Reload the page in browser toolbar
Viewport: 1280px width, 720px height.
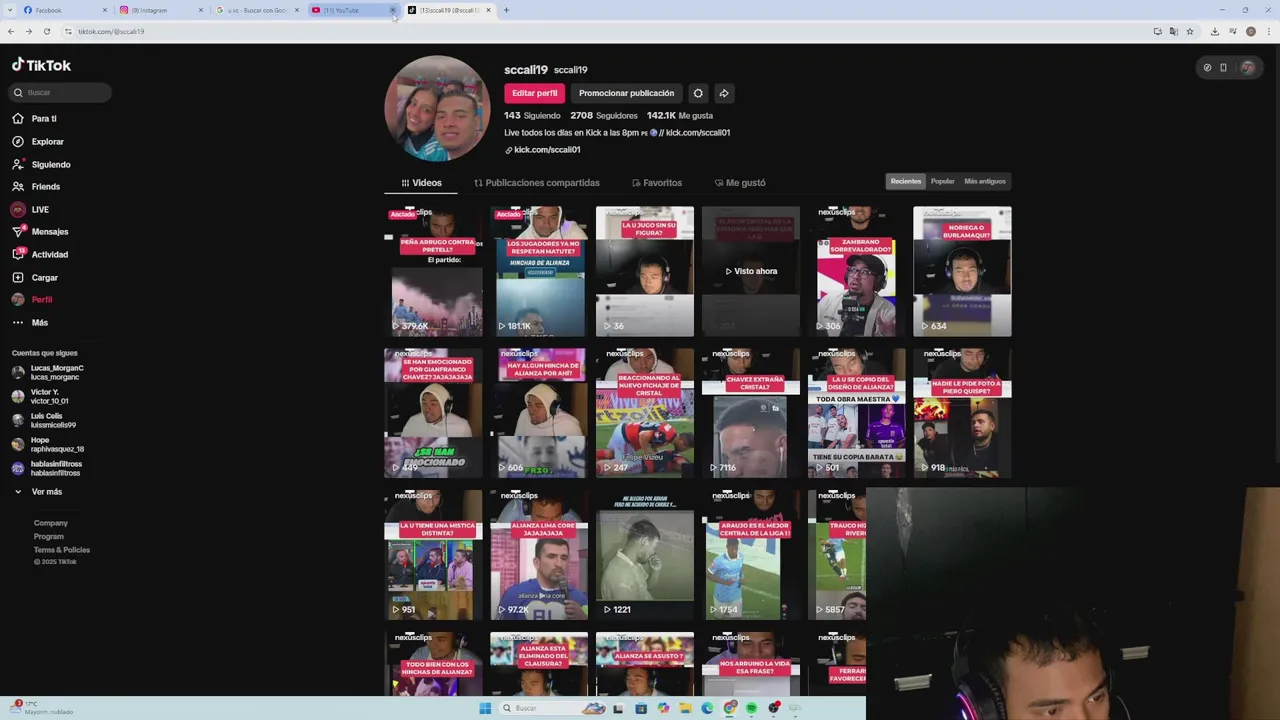pos(46,31)
